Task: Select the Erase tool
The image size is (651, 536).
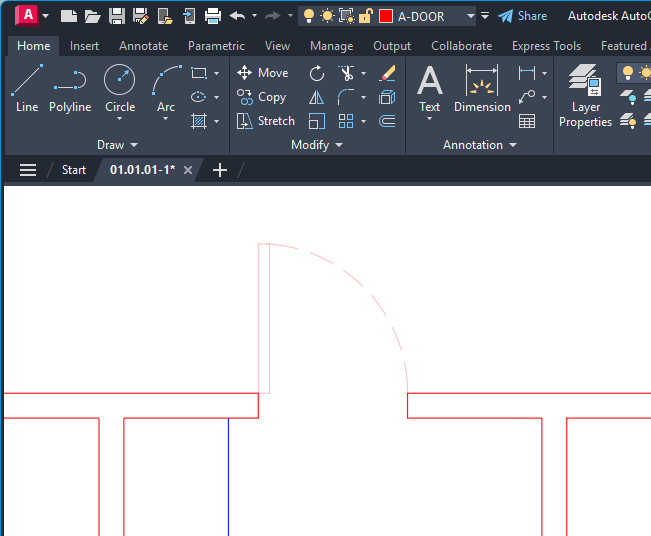Action: 388,73
